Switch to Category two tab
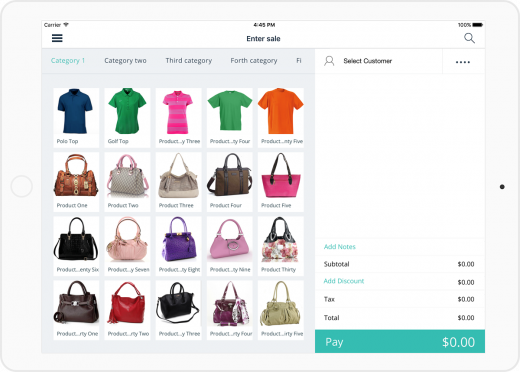Viewport: 520px width, 372px height. click(125, 61)
